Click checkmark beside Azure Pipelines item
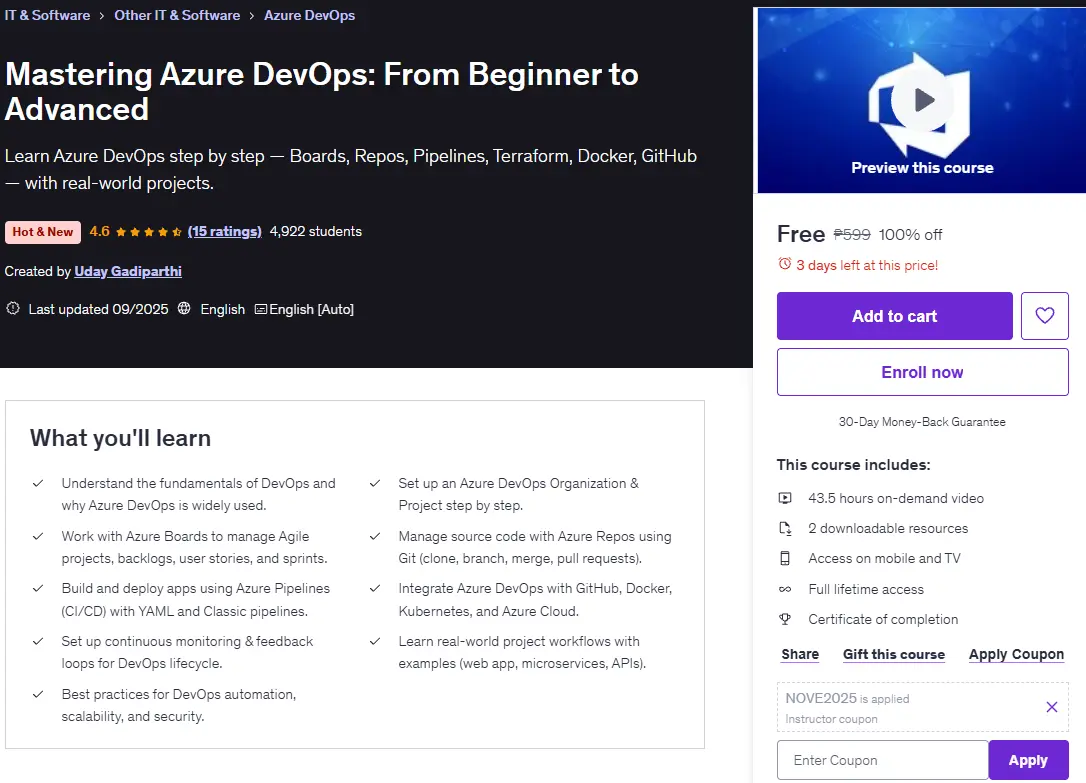The width and height of the screenshot is (1086, 783). [38, 588]
